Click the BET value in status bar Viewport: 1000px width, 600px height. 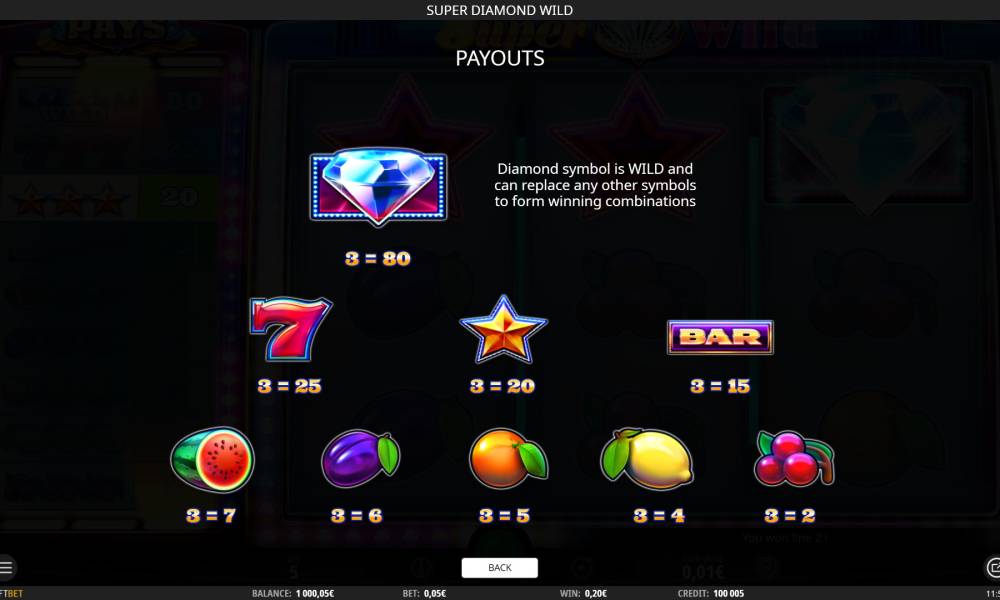tap(435, 594)
